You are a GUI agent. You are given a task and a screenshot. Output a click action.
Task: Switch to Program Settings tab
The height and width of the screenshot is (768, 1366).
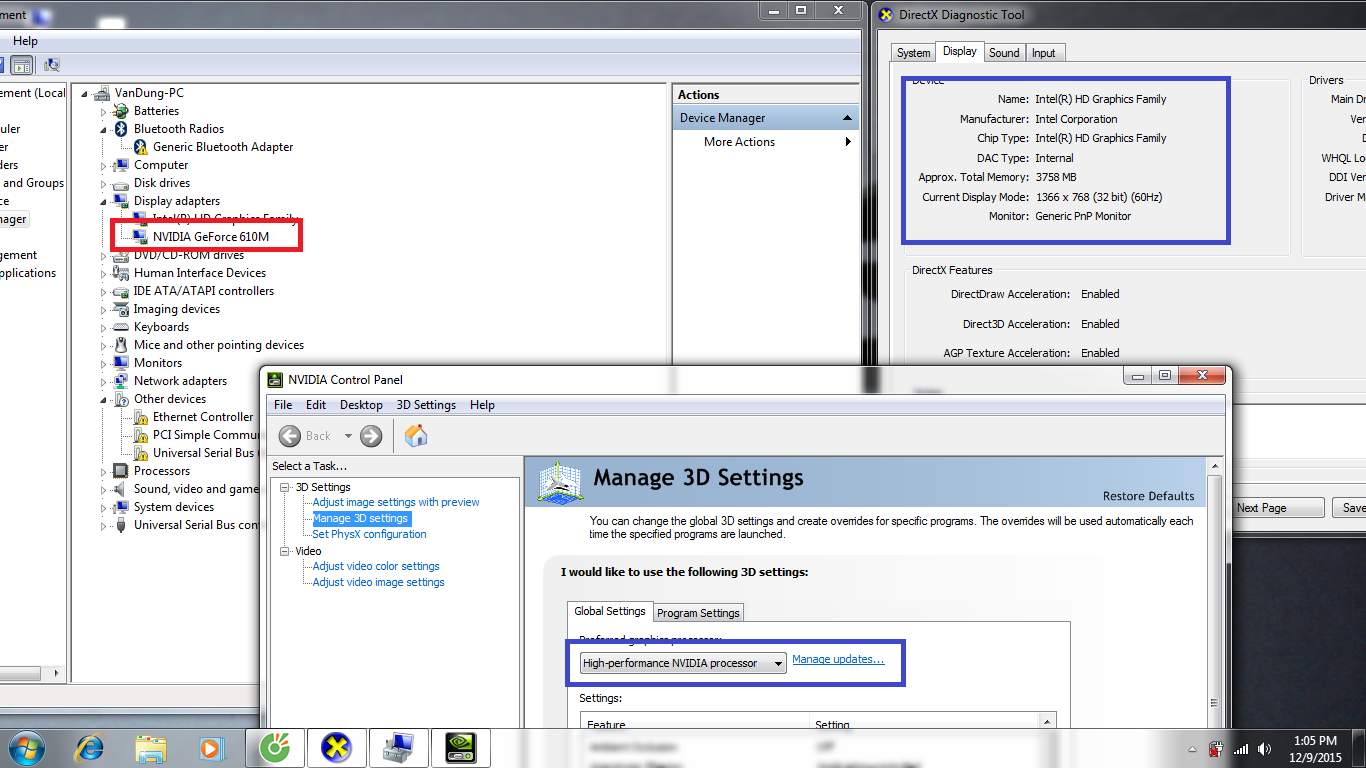tap(698, 613)
